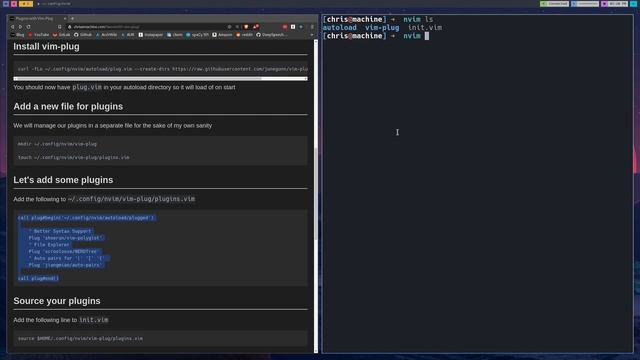Open the ArchWiki bookmark
640x360 pixels.
point(107,35)
